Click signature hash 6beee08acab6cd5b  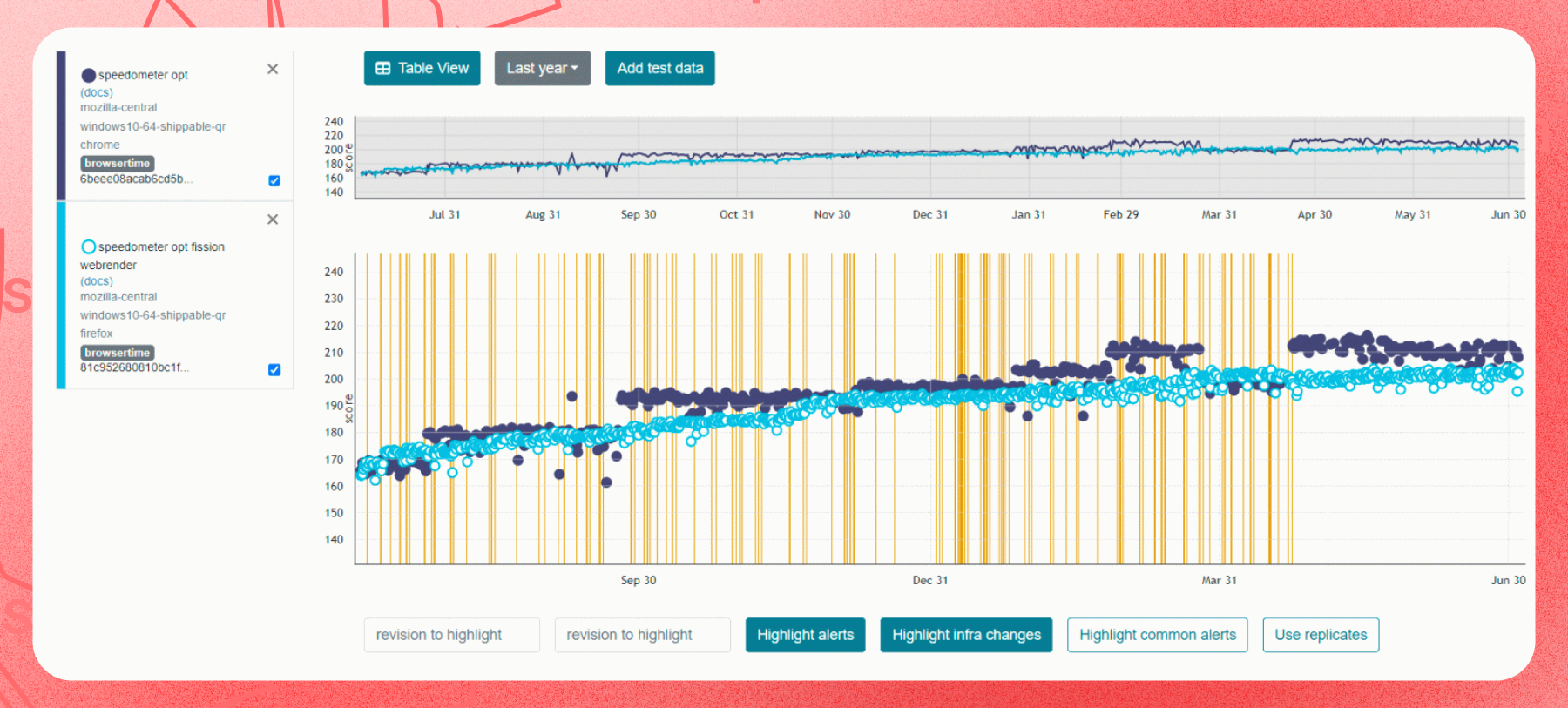point(136,179)
